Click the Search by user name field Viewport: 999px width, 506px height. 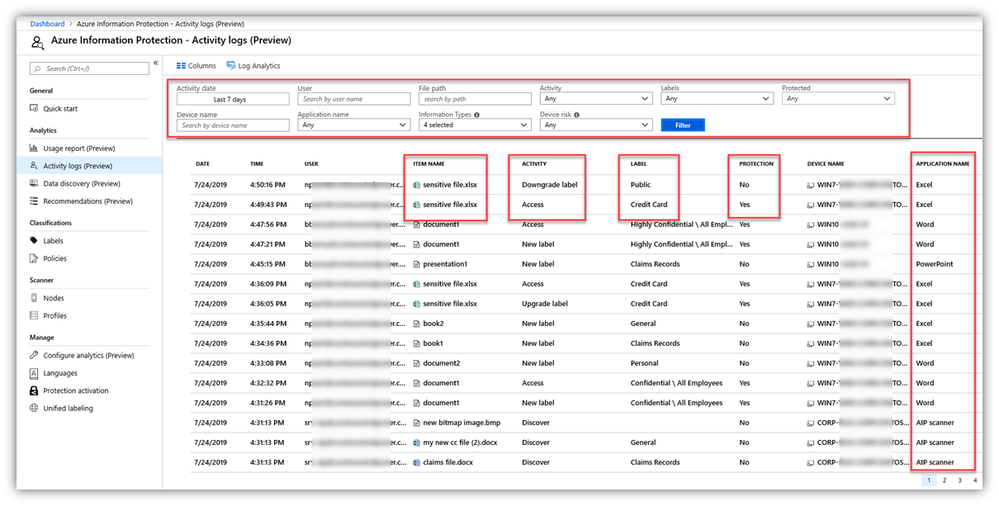tap(354, 99)
